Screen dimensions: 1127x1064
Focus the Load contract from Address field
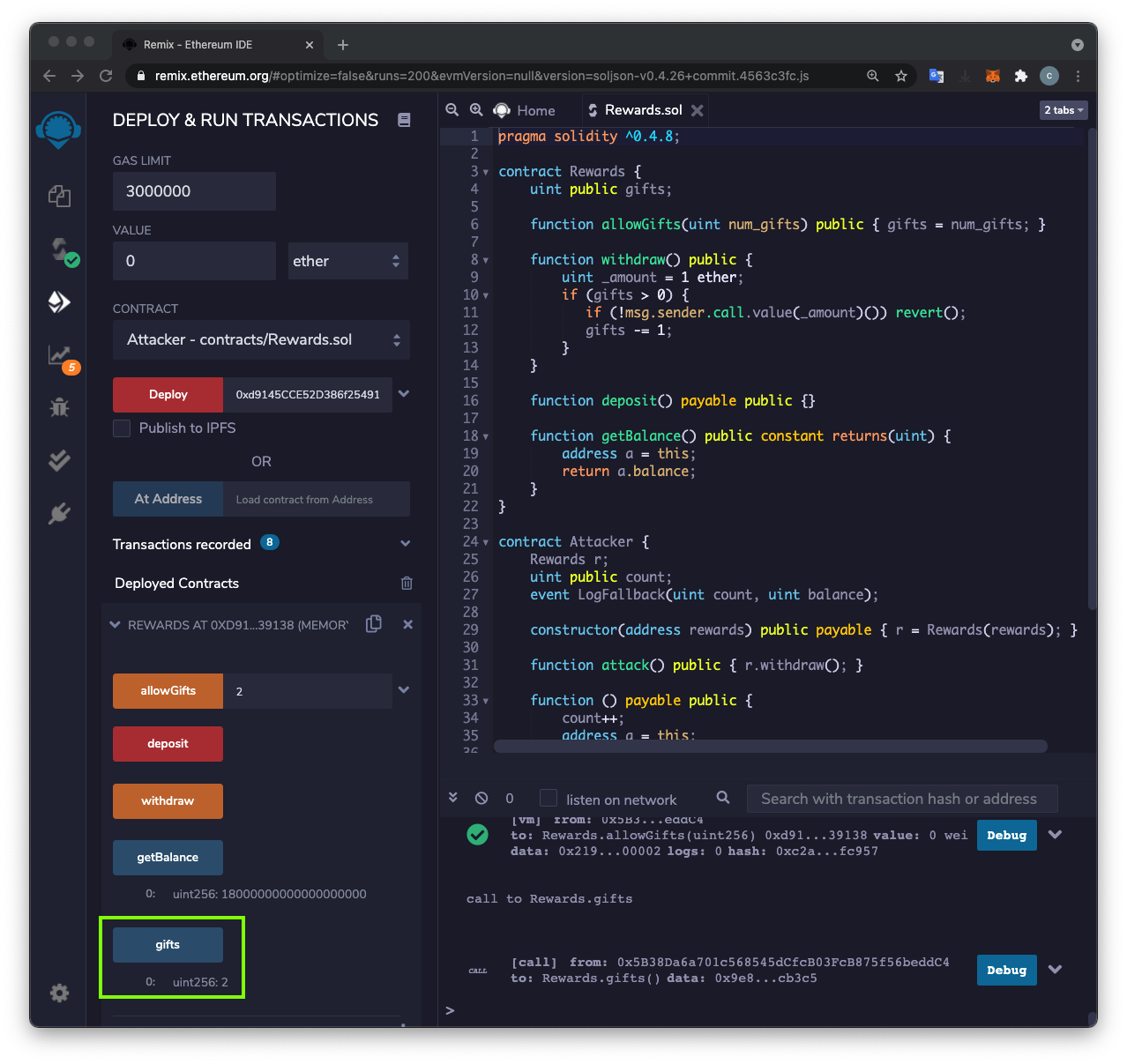(x=317, y=499)
